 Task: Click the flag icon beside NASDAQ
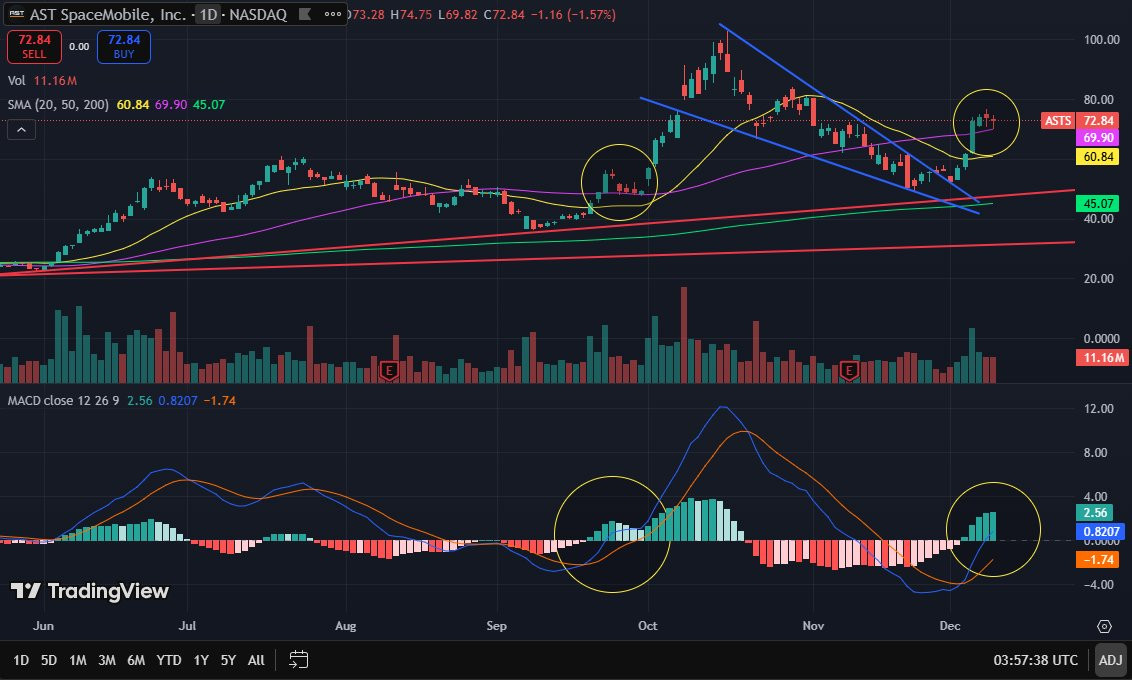(305, 14)
